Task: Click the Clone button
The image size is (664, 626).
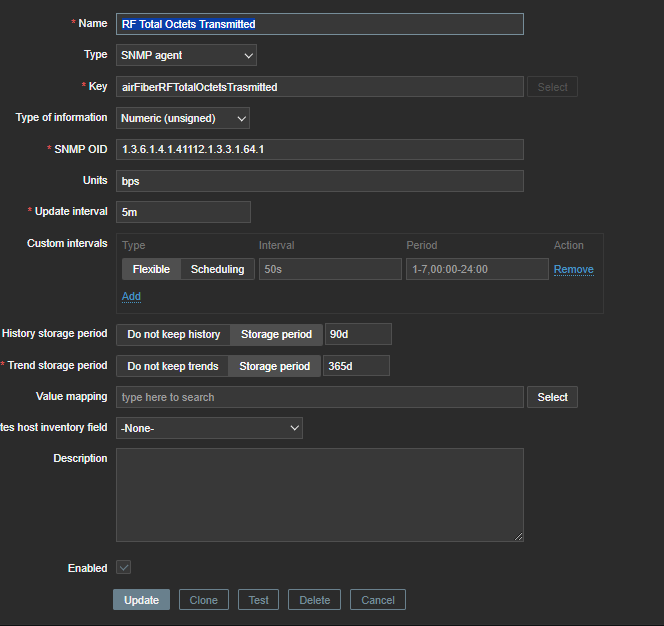Action: [203, 600]
